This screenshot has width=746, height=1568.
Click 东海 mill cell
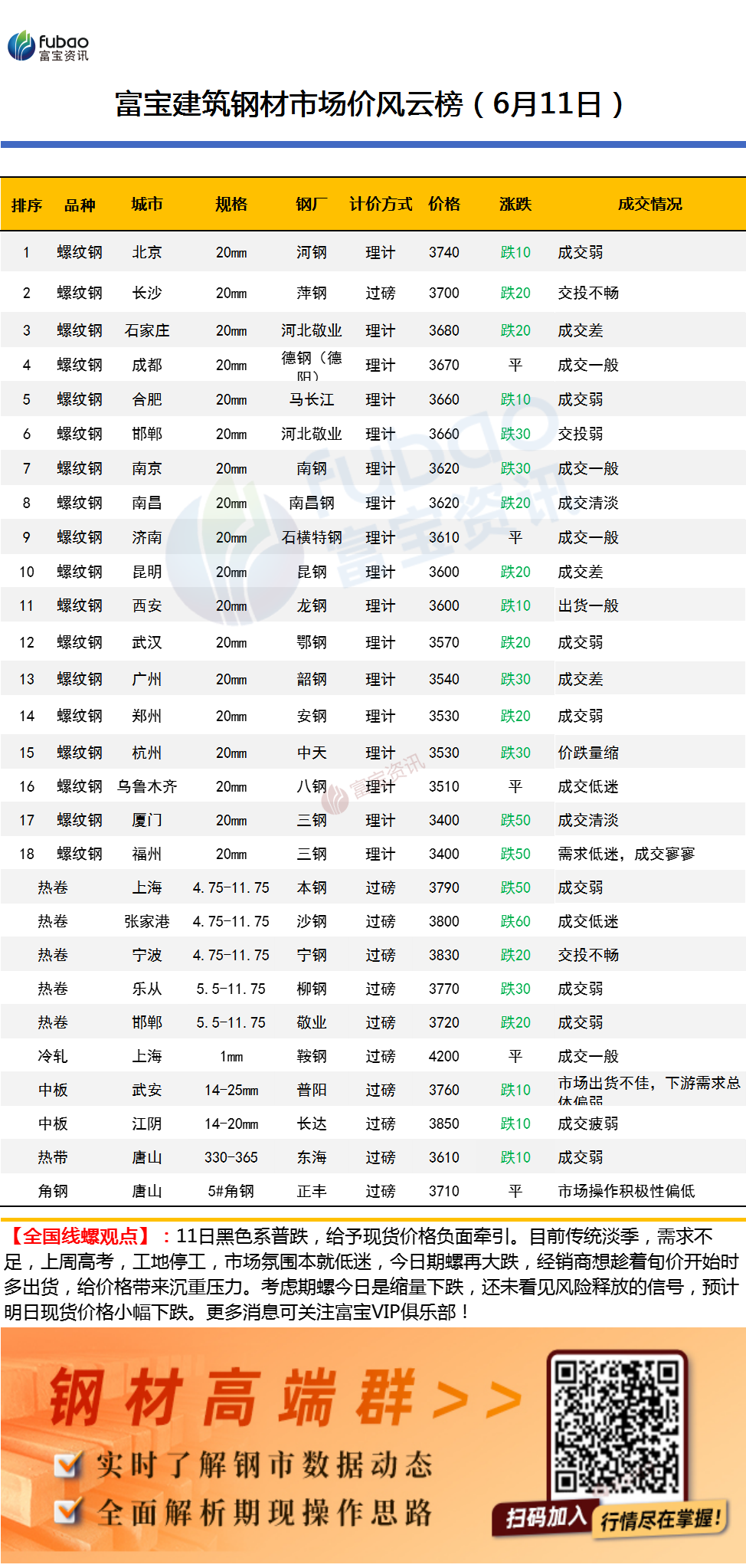click(x=312, y=1157)
